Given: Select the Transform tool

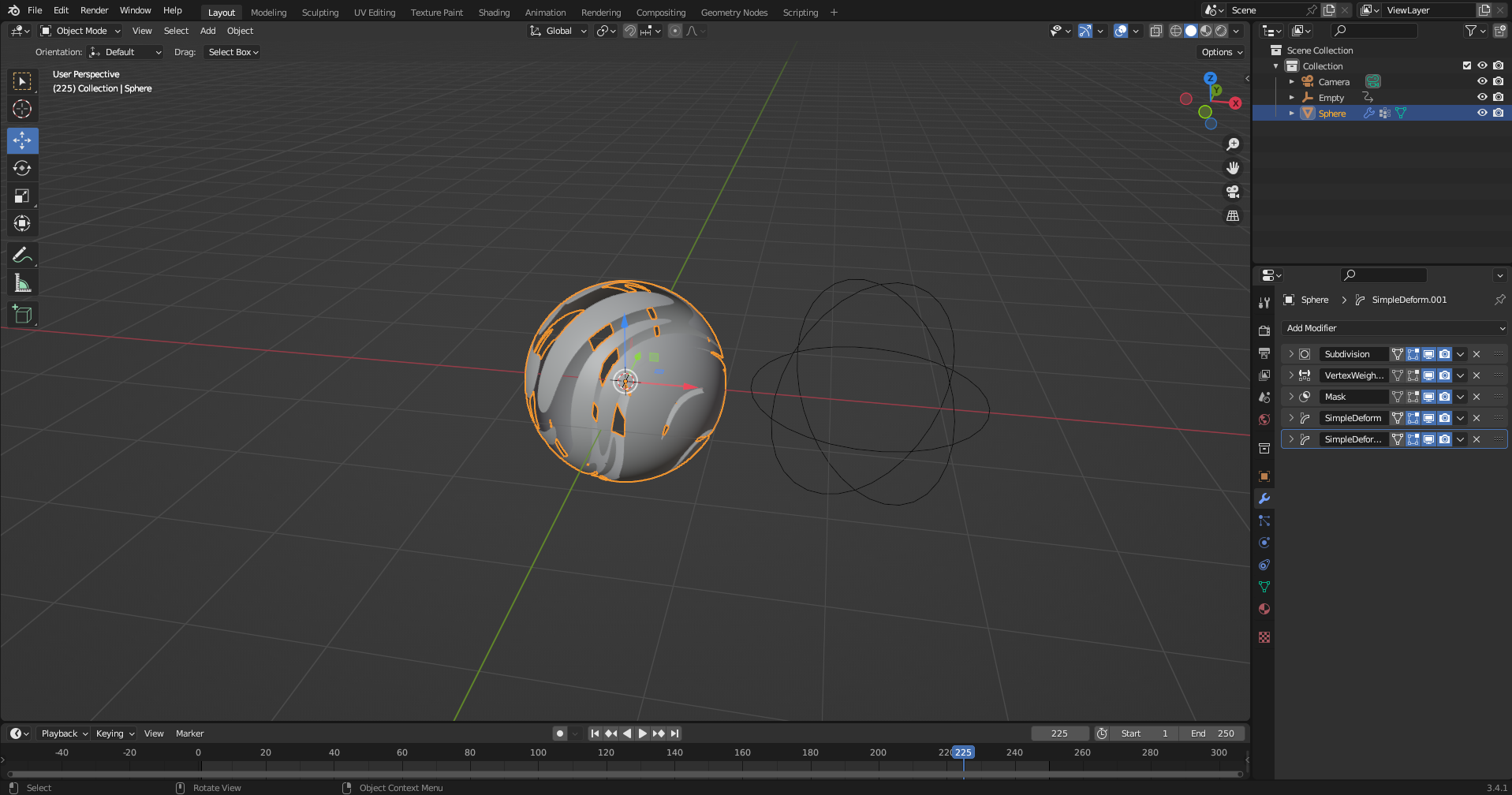Looking at the screenshot, I should tap(22, 223).
